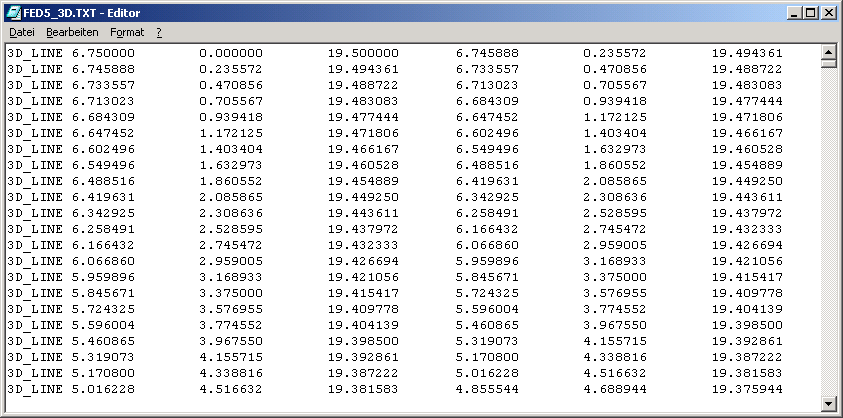The image size is (843, 418).
Task: Maximize the Editor window
Action: tap(810, 12)
